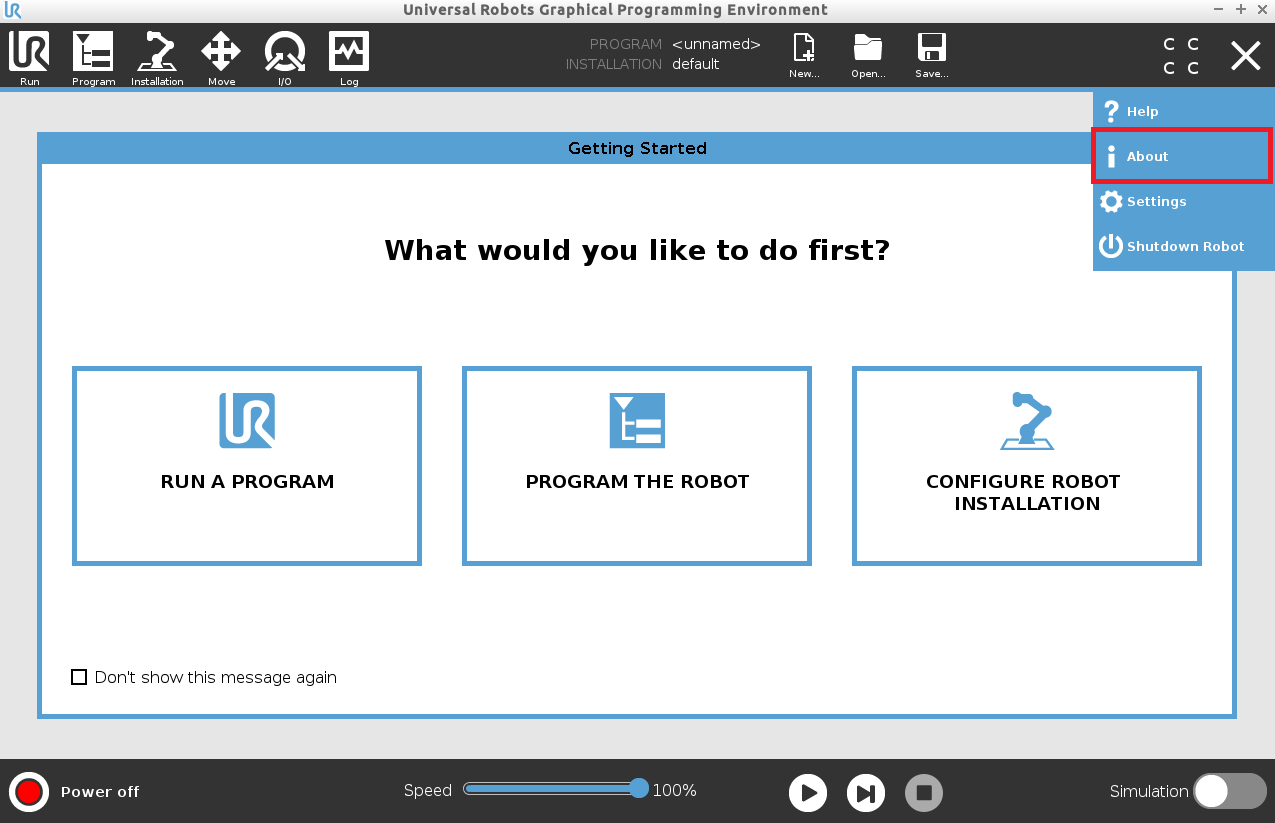Click the 100% speed value
This screenshot has width=1275, height=823.
[675, 790]
